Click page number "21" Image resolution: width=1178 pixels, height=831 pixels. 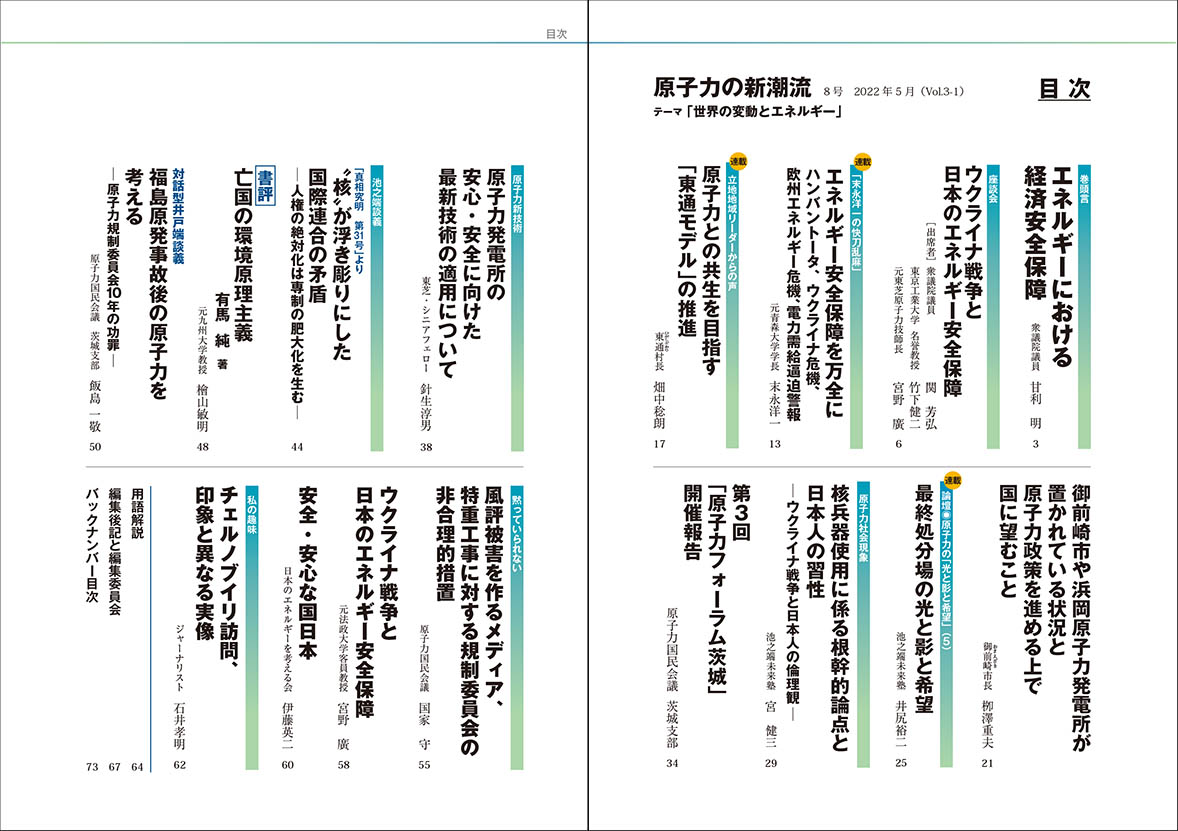[987, 763]
